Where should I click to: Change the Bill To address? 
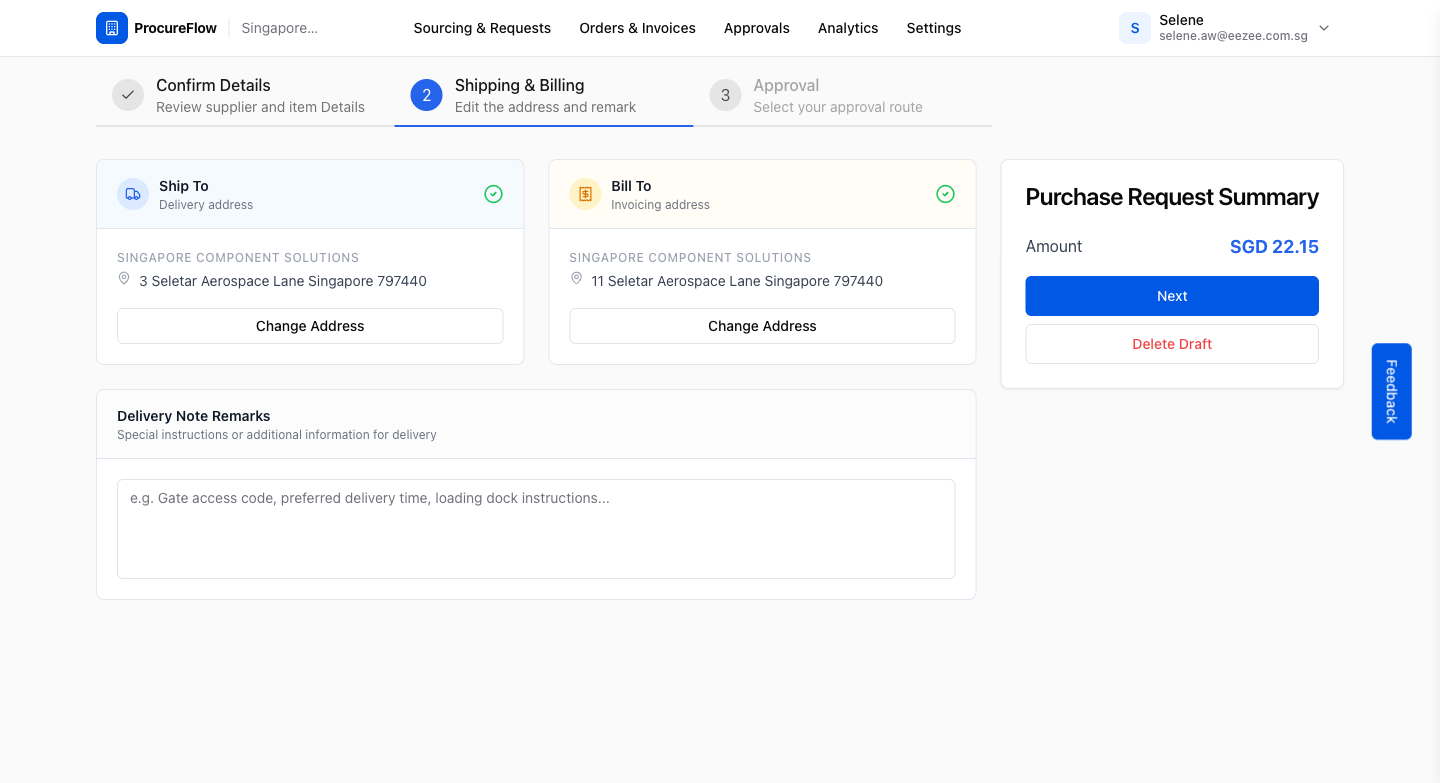tap(762, 326)
